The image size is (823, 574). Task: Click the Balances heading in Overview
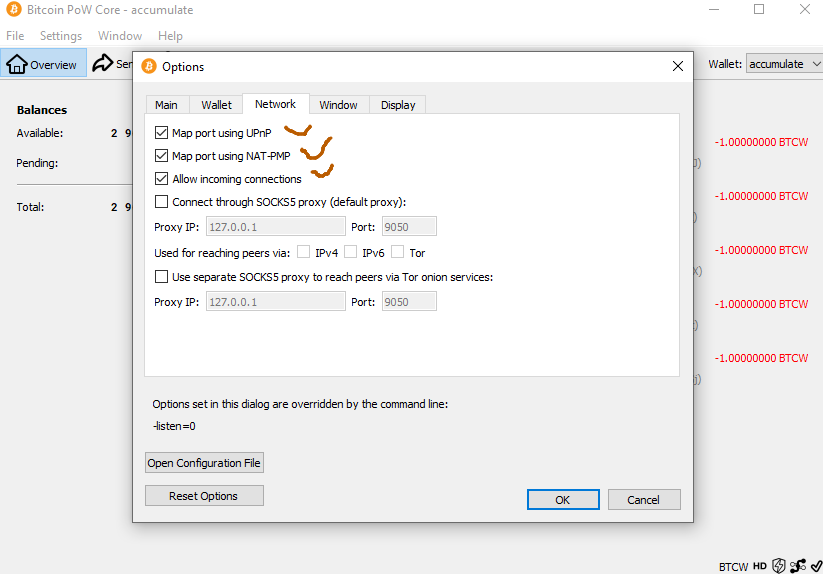[x=42, y=110]
